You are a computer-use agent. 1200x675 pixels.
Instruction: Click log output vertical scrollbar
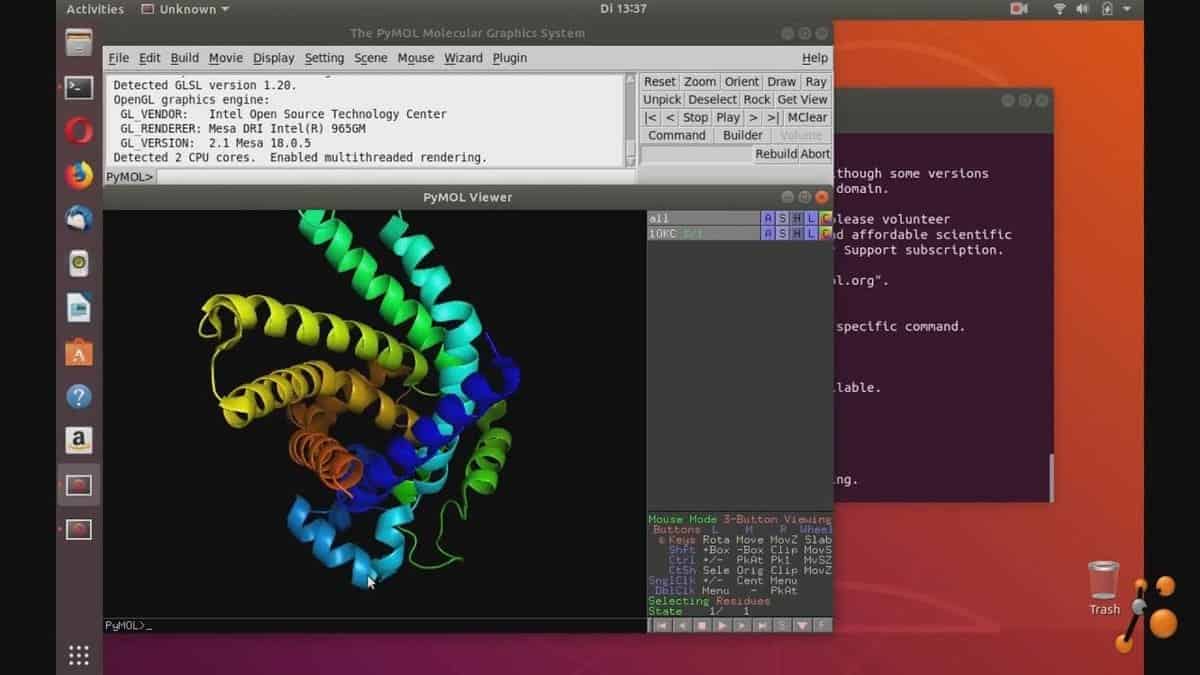[631, 120]
